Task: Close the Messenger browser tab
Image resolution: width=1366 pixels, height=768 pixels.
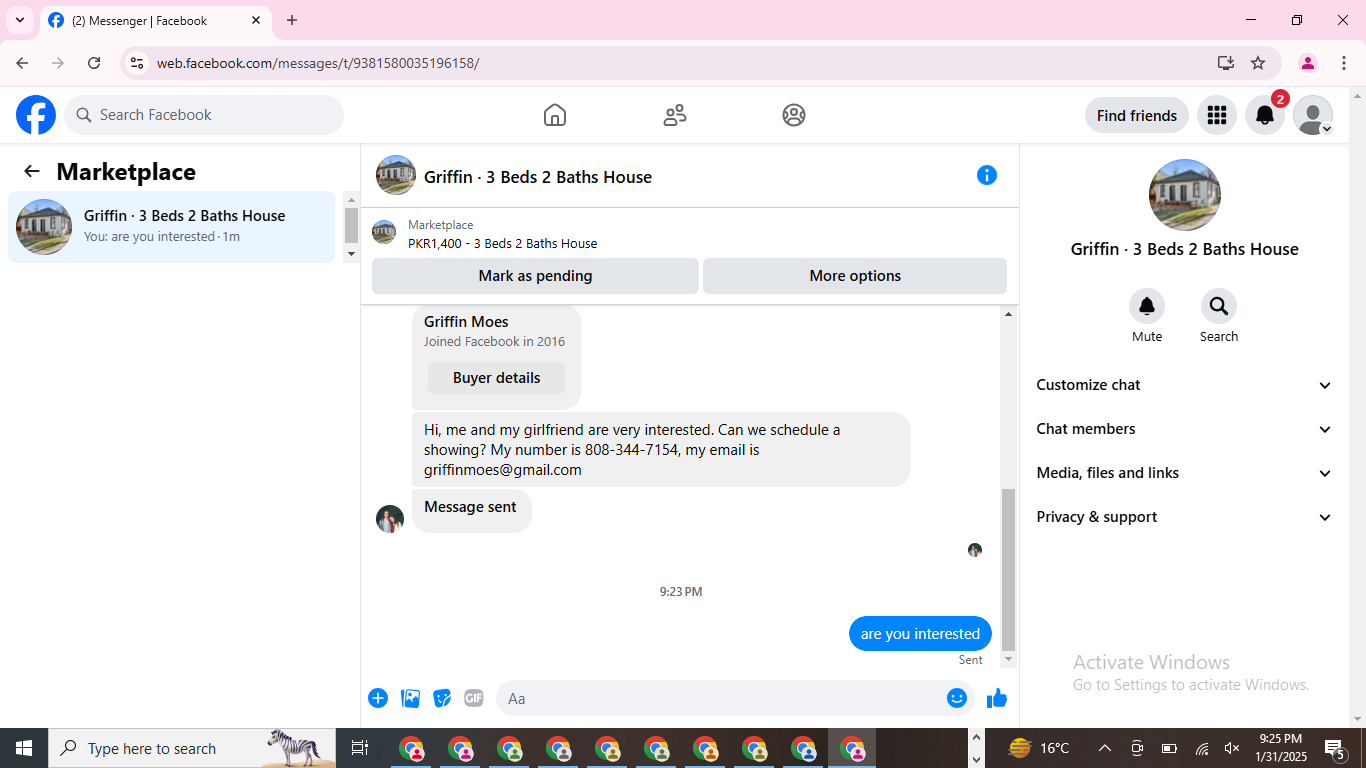Action: [x=256, y=20]
